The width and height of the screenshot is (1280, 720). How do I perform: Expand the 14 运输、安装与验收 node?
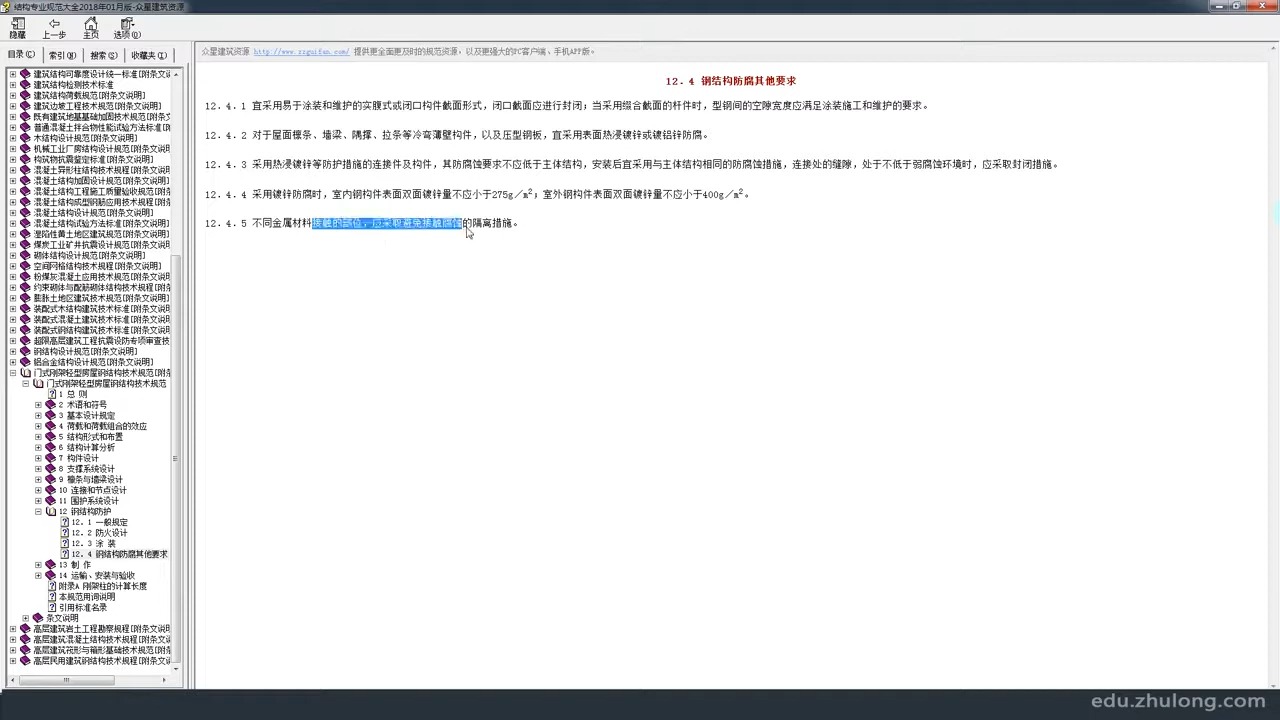coord(37,575)
